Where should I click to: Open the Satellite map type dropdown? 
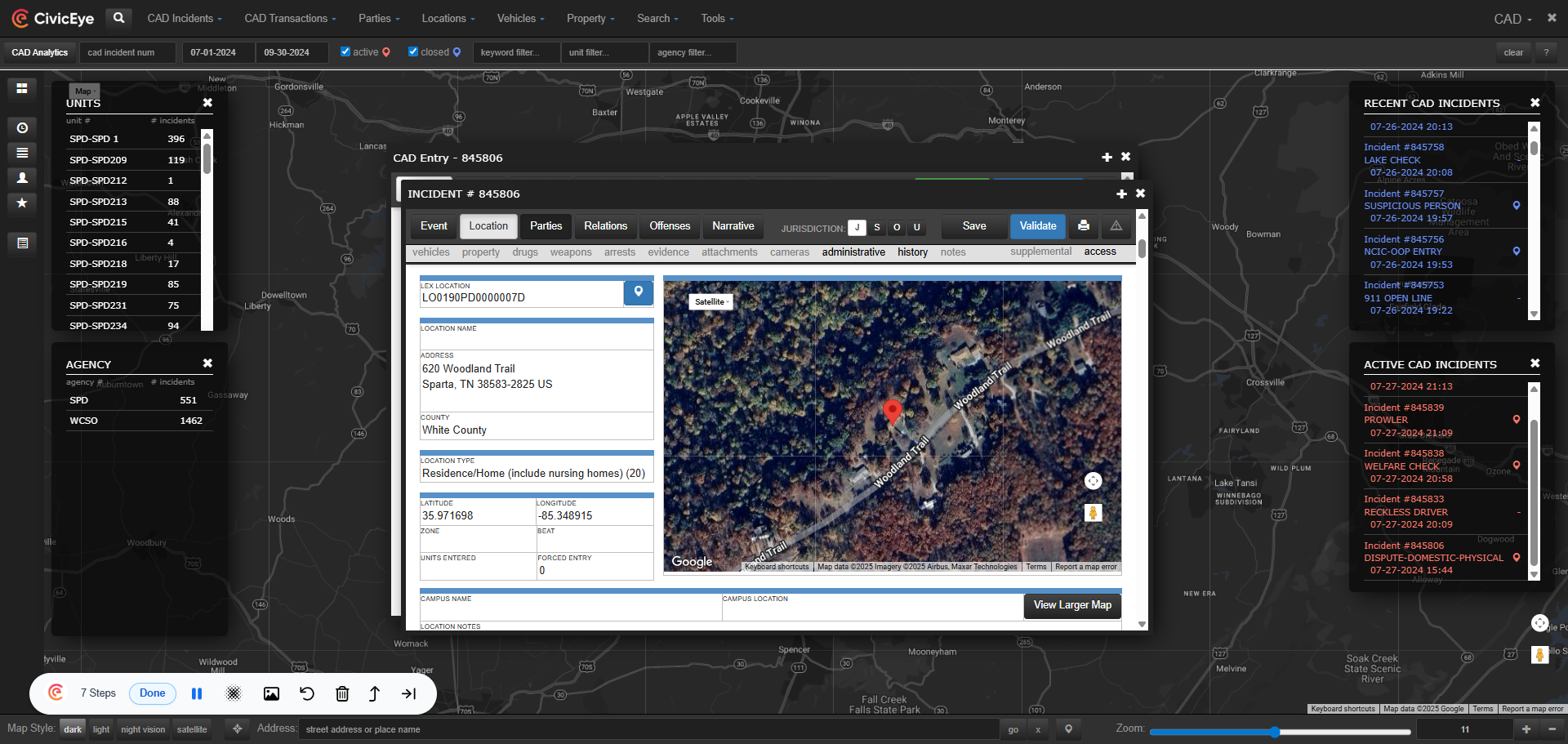(711, 301)
